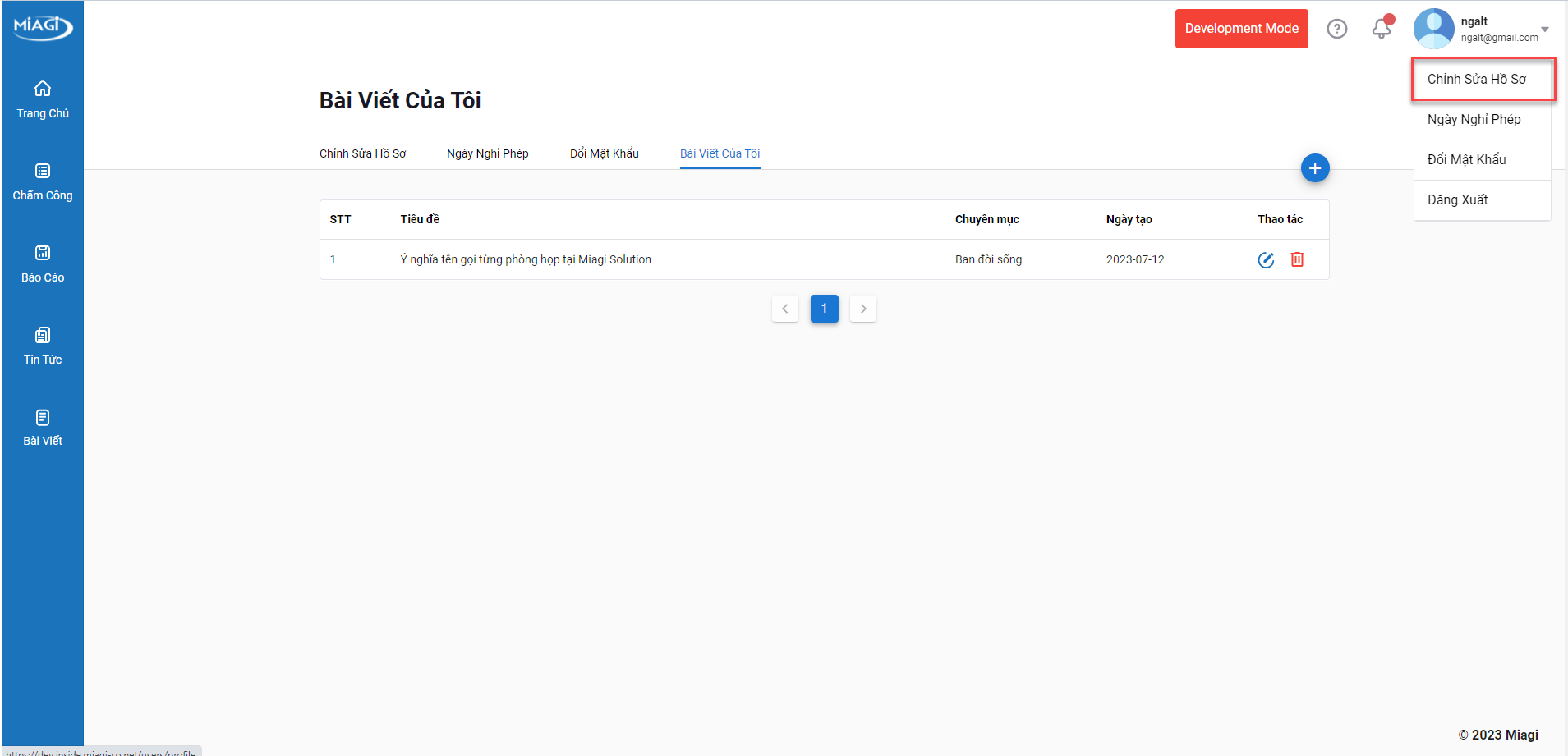
Task: Select page 1 in pagination
Action: 824,309
